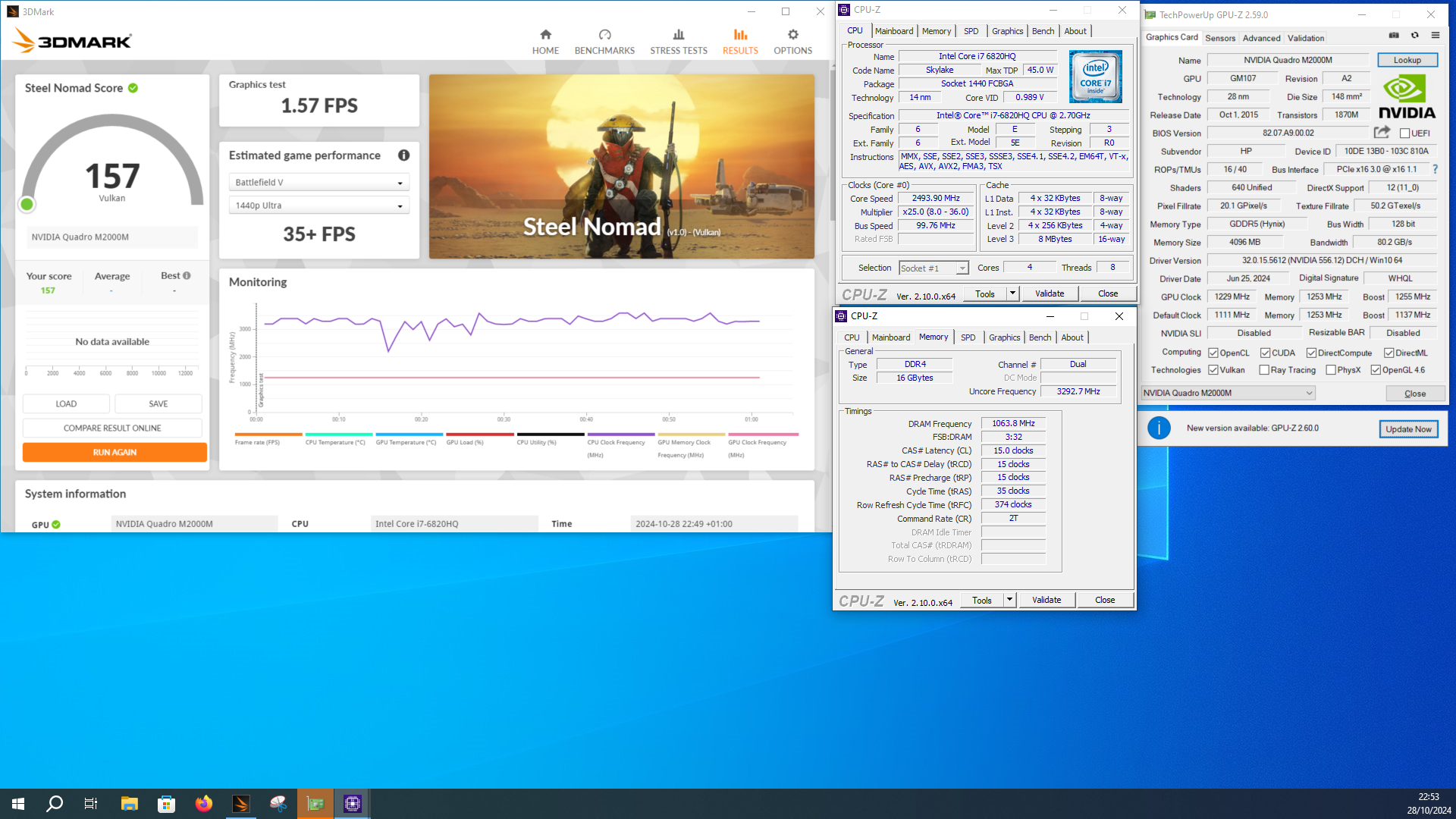Click the Intel Core i7 logo in CPU-Z
The height and width of the screenshot is (819, 1456).
(x=1095, y=77)
